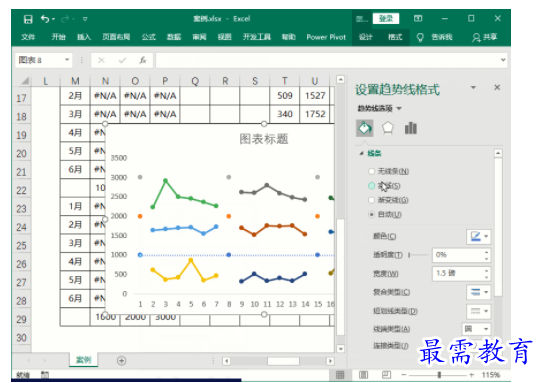
Task: Open the 格式 Format chart tab
Action: [395, 37]
